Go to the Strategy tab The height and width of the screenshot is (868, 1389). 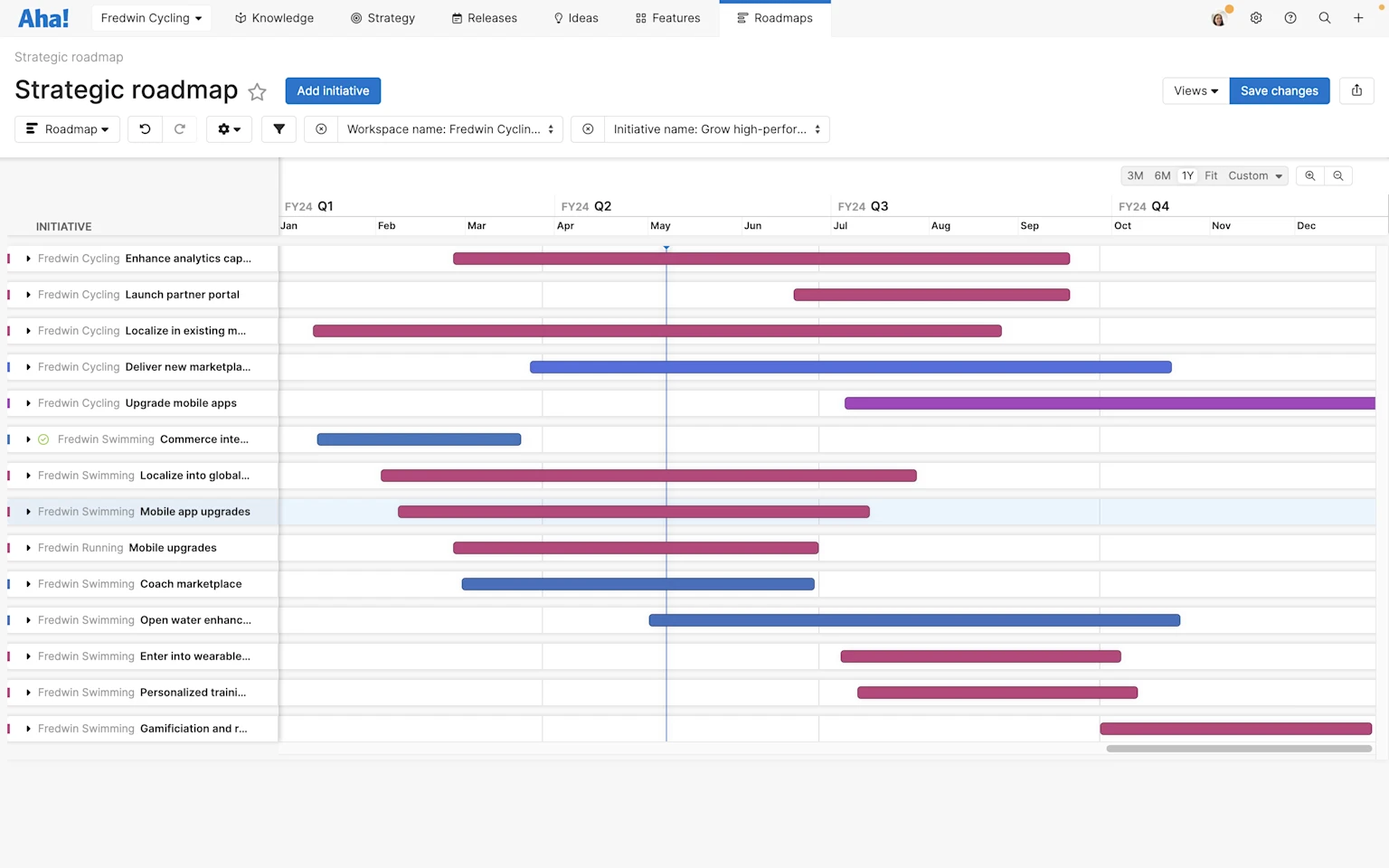(383, 18)
